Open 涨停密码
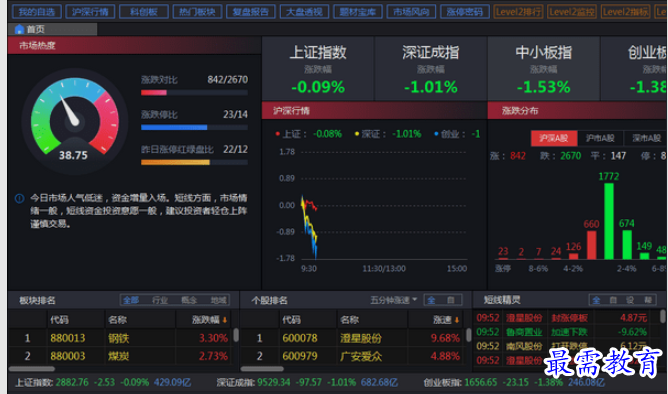668x394 pixels. coord(465,12)
